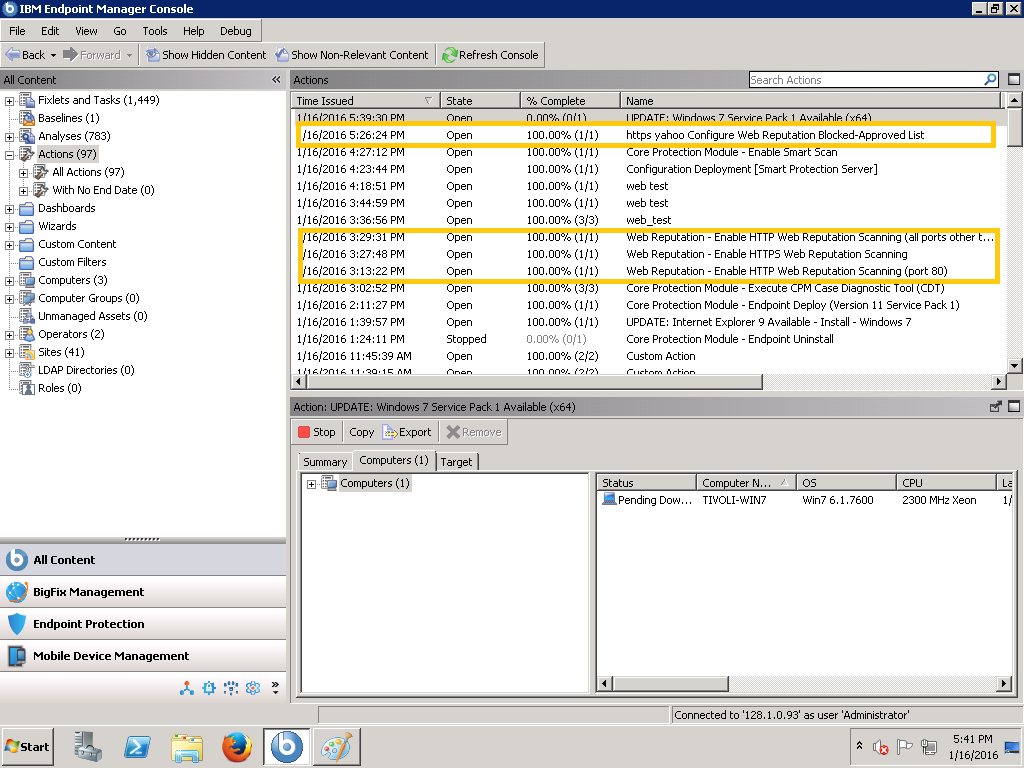This screenshot has height=768, width=1024.
Task: Toggle Show Hidden Content
Action: pos(206,55)
